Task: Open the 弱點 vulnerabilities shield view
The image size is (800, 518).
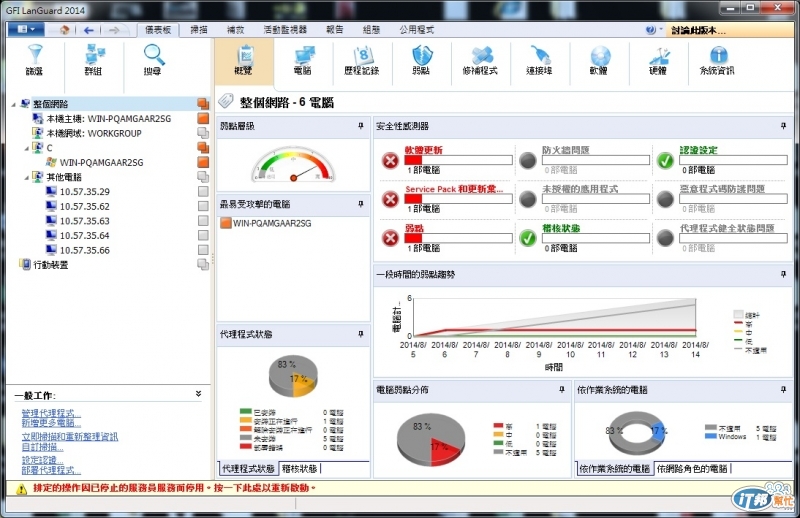Action: (421, 60)
